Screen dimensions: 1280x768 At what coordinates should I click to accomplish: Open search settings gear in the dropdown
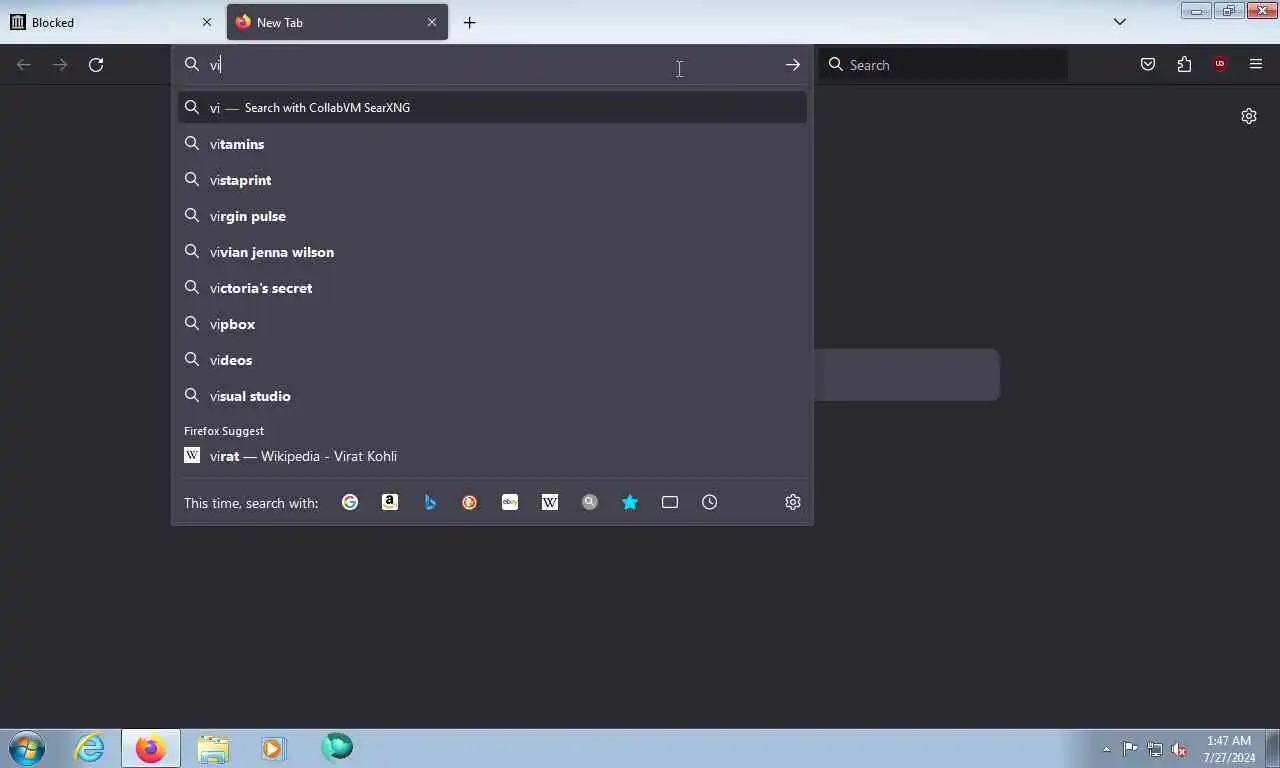tap(793, 502)
